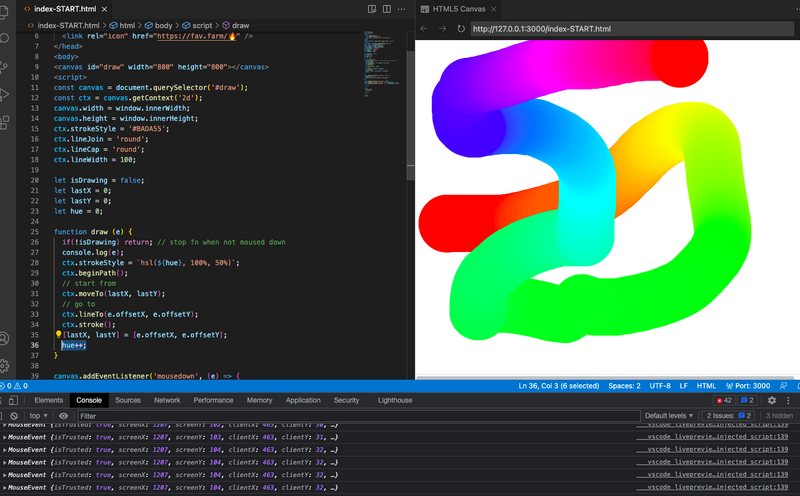This screenshot has width=800, height=496.
Task: Expand the first MouseEvent log entry
Action: coord(4,426)
